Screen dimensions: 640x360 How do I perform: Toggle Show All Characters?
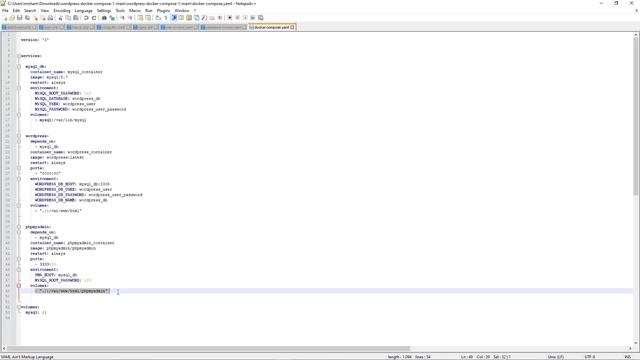click(165, 18)
